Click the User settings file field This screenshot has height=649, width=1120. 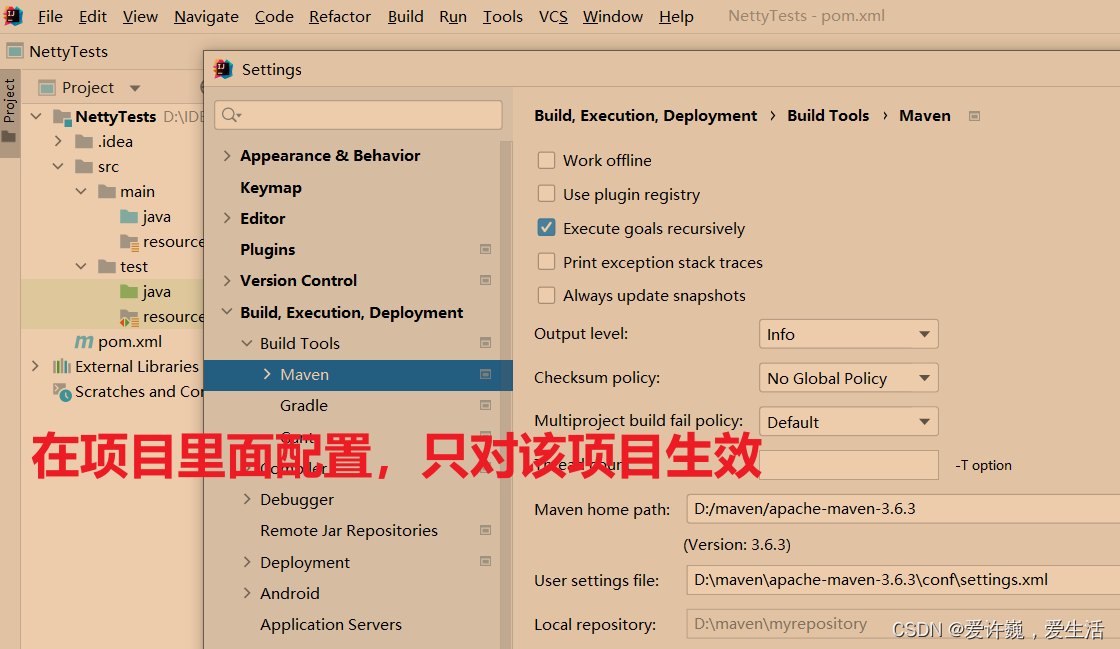(x=903, y=580)
